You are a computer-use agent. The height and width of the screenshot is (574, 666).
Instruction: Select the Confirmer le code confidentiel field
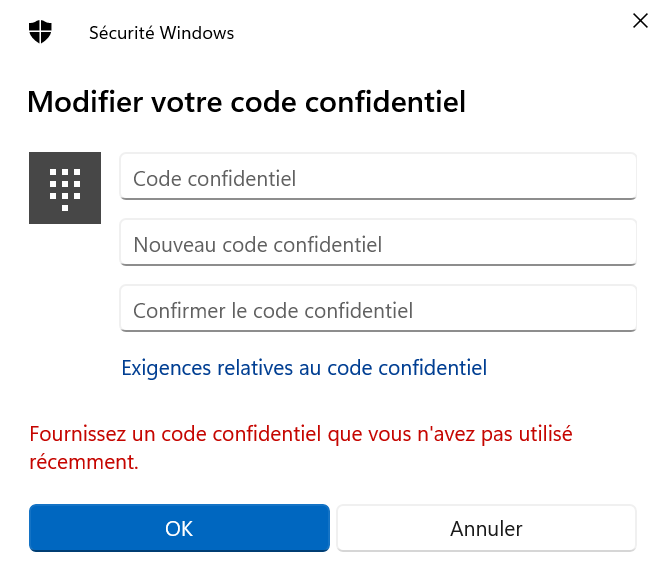pyautogui.click(x=378, y=310)
